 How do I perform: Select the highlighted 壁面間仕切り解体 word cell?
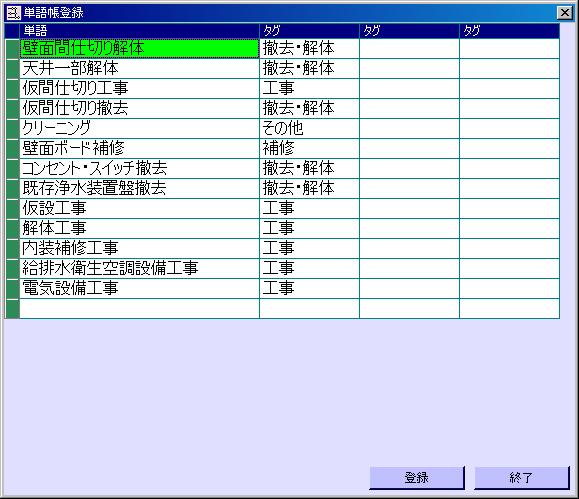coord(140,48)
